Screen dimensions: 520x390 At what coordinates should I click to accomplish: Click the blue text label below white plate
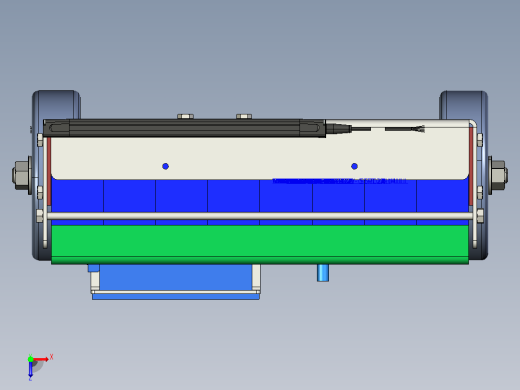coord(340,181)
